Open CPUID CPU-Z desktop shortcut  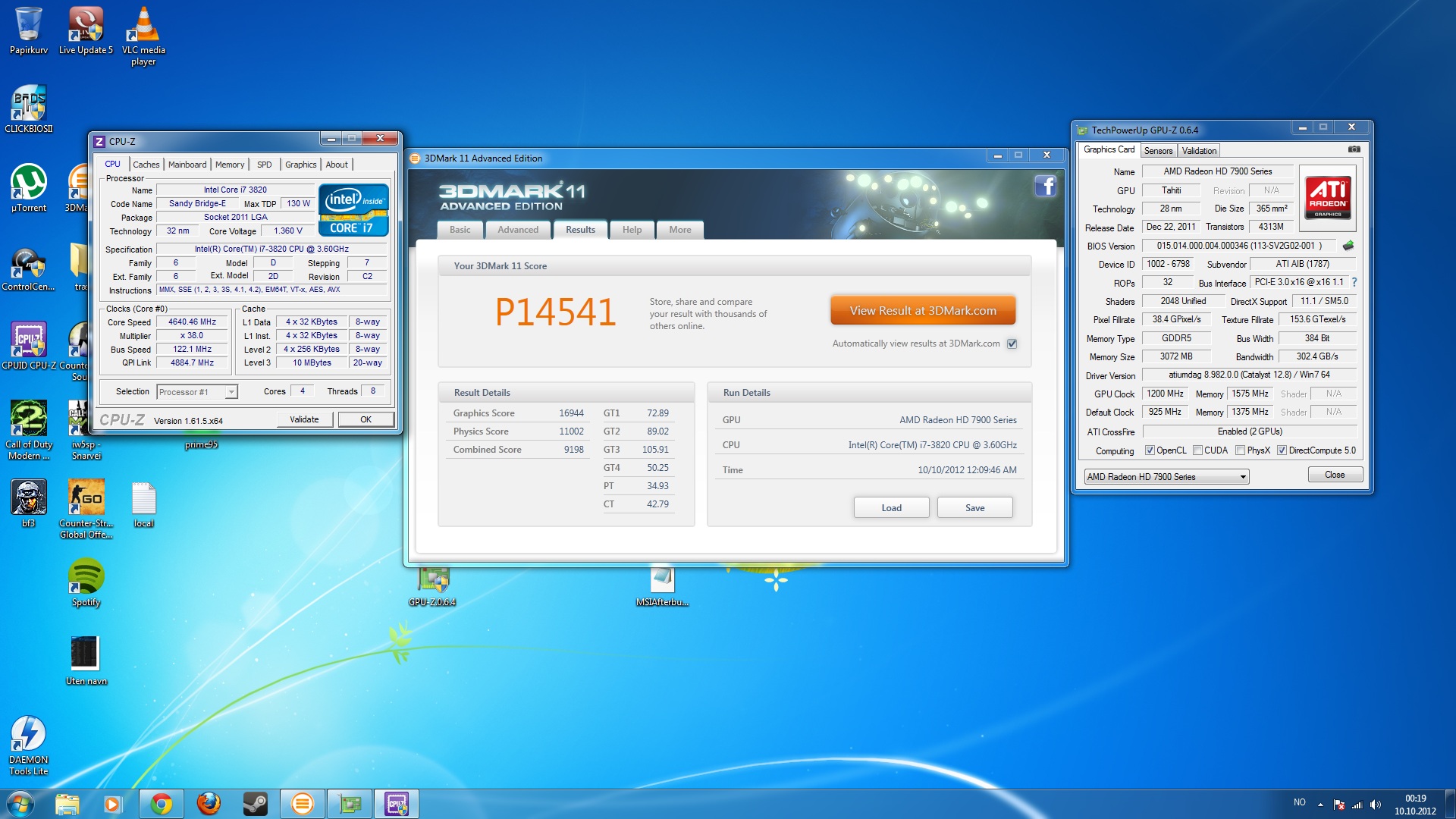tap(29, 346)
